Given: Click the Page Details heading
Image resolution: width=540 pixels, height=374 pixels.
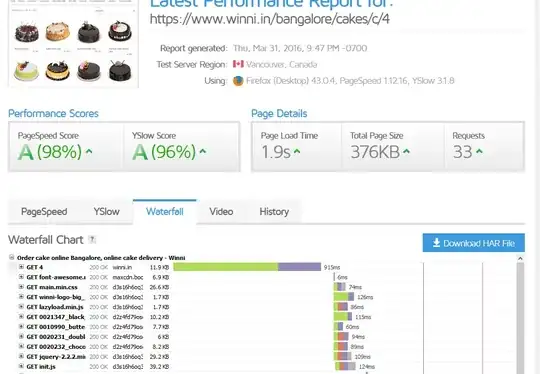Looking at the screenshot, I should [279, 113].
